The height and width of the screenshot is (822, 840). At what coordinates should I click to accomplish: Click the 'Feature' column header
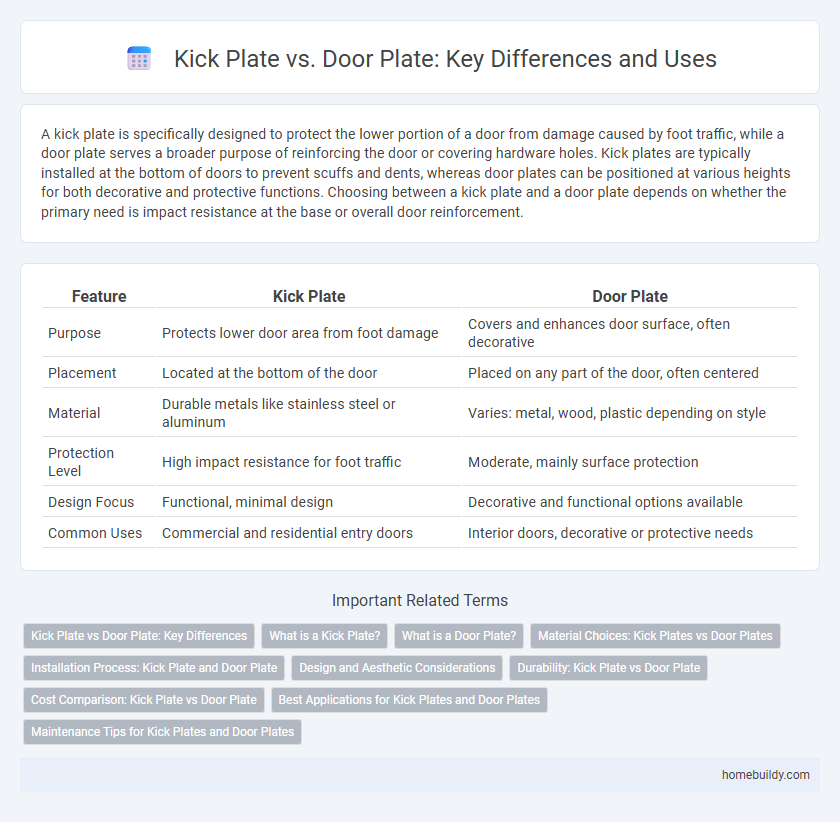[x=99, y=296]
